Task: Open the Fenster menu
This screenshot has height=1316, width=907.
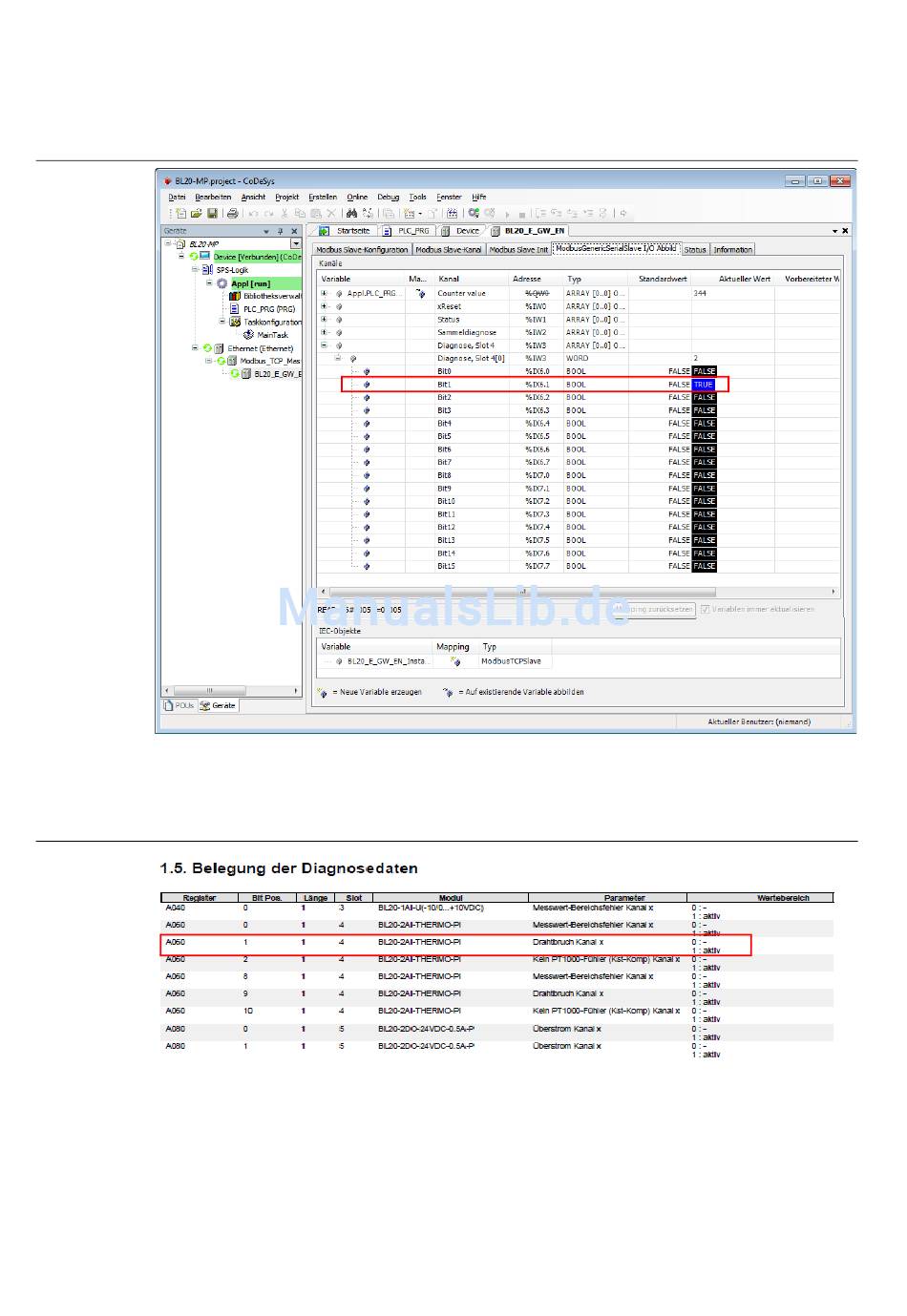Action: click(x=450, y=198)
